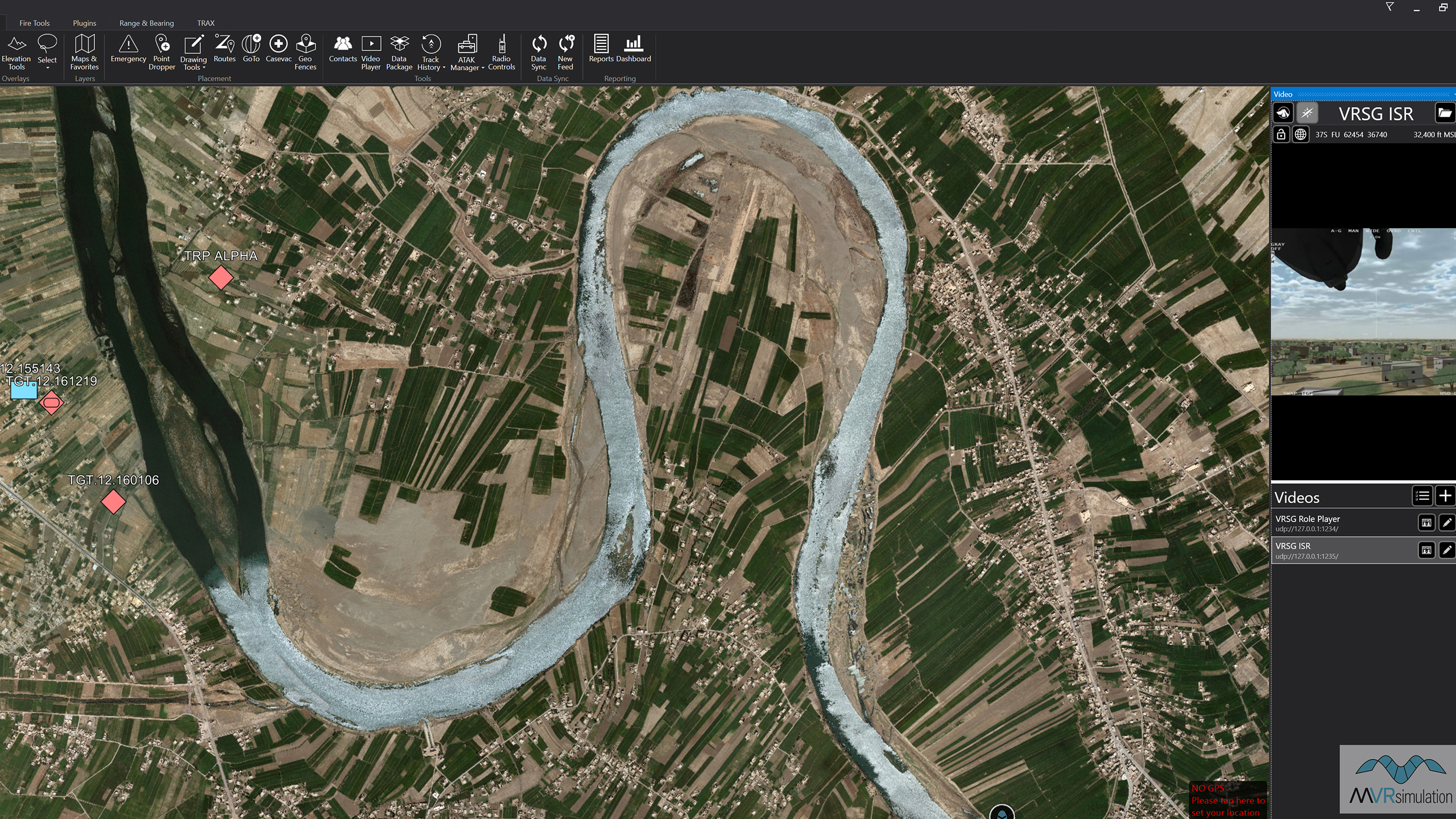Trigger the Emergency alert tool

pyautogui.click(x=128, y=49)
